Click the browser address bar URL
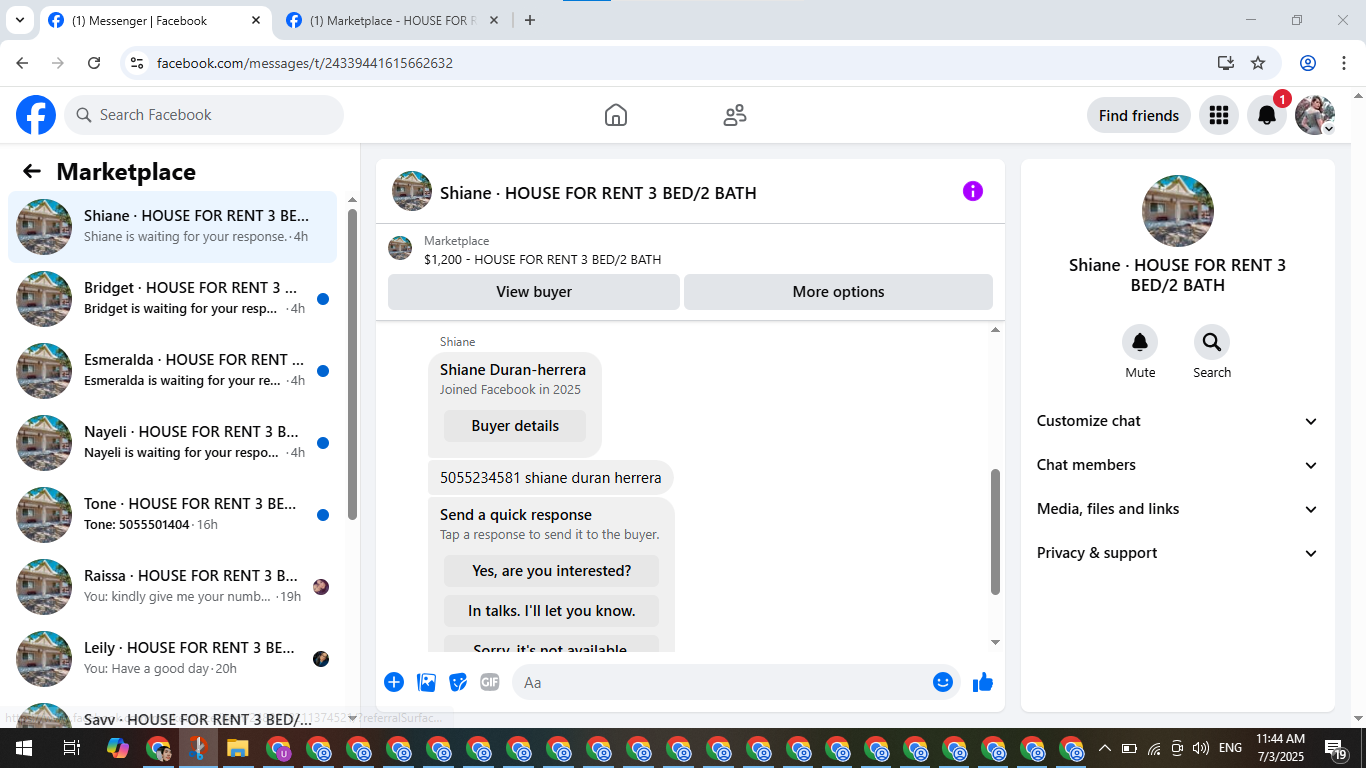 (305, 63)
